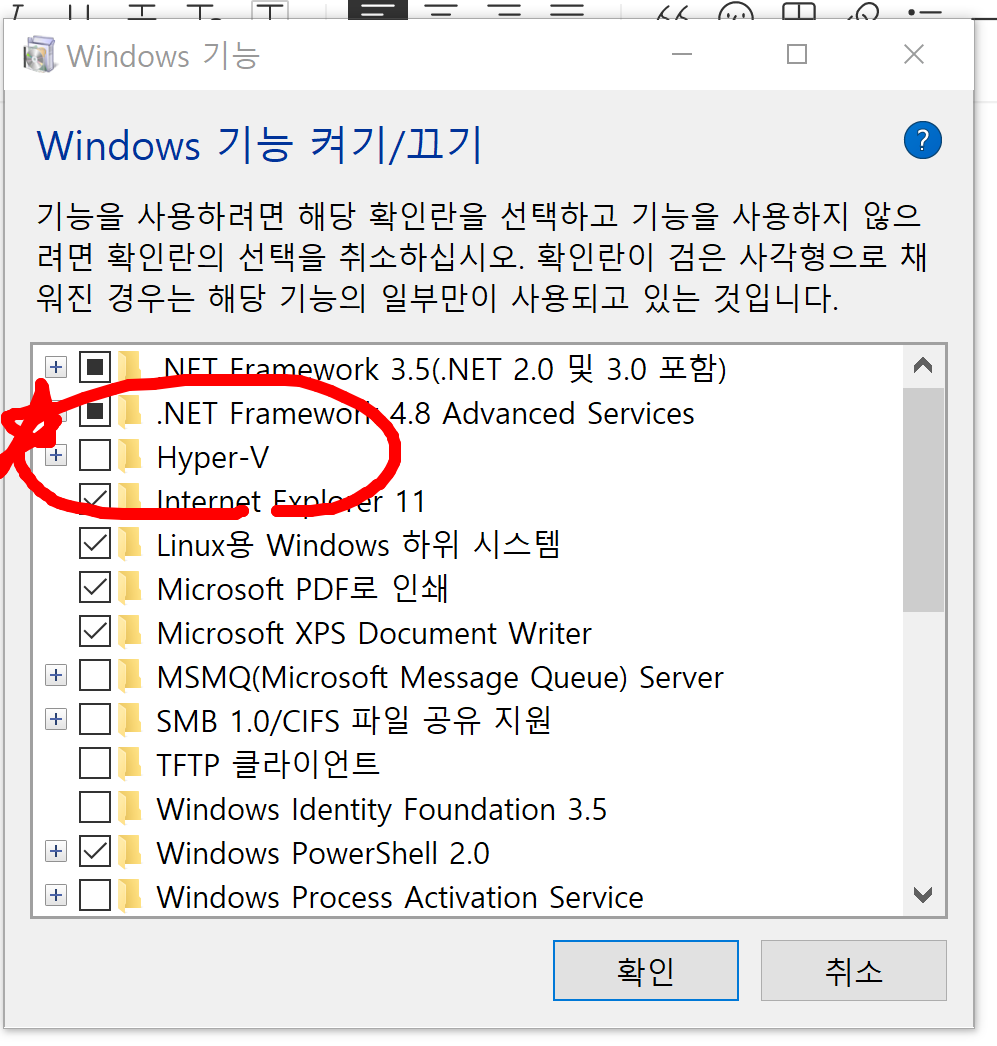Click the folder icon next to MSMQ Server
Viewport: 997px width, 1046px height.
click(x=130, y=676)
